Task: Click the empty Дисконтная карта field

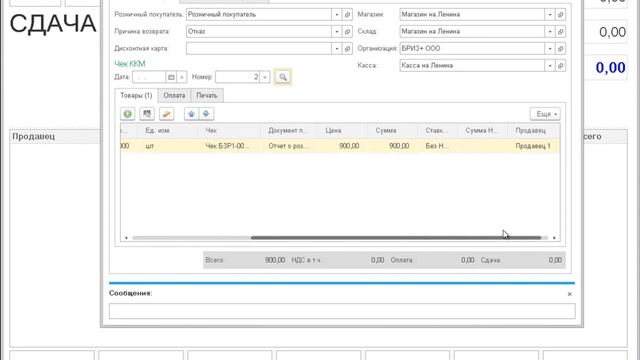Action: [x=259, y=49]
